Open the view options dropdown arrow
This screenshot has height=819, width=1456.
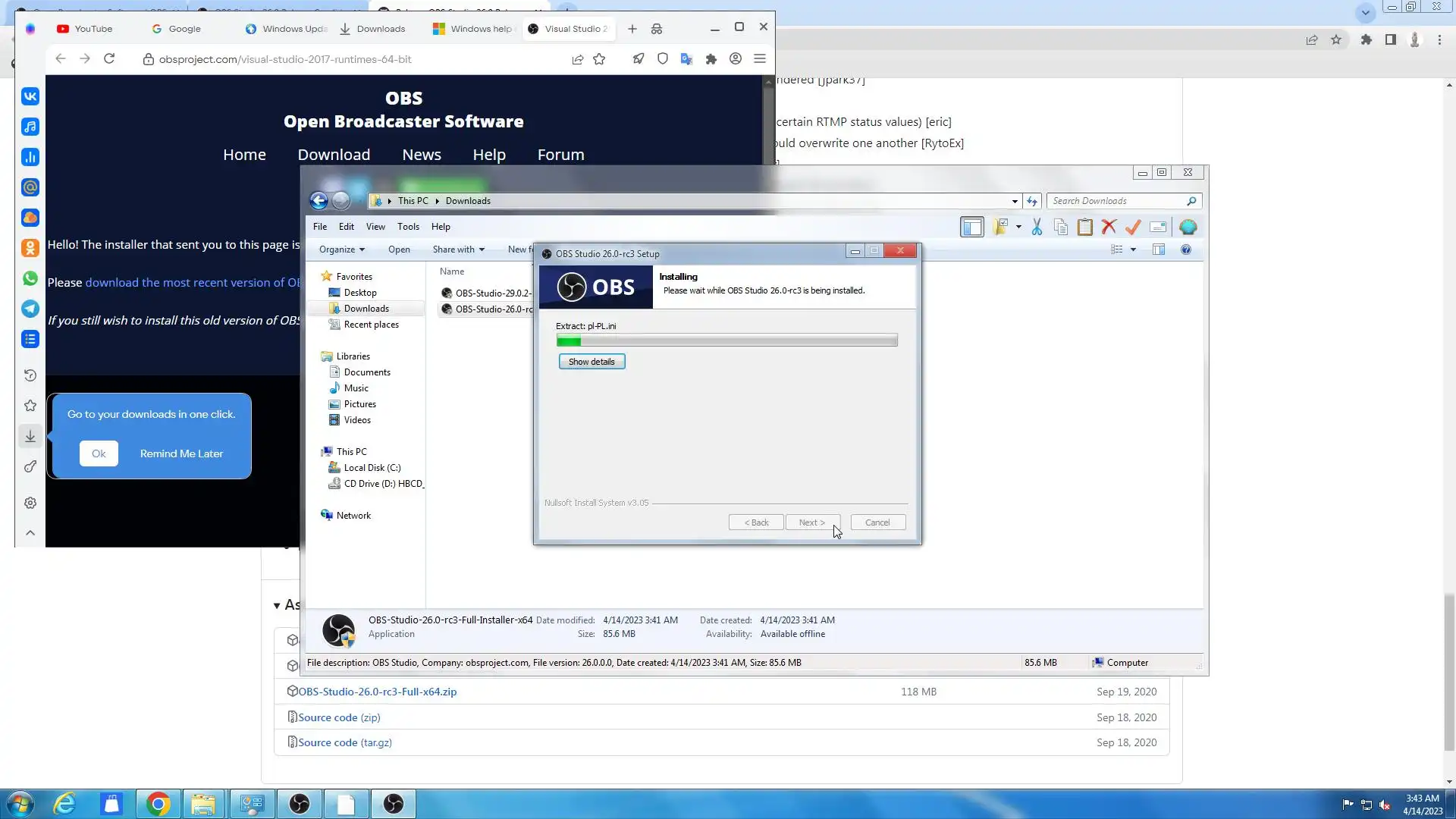tap(1133, 249)
